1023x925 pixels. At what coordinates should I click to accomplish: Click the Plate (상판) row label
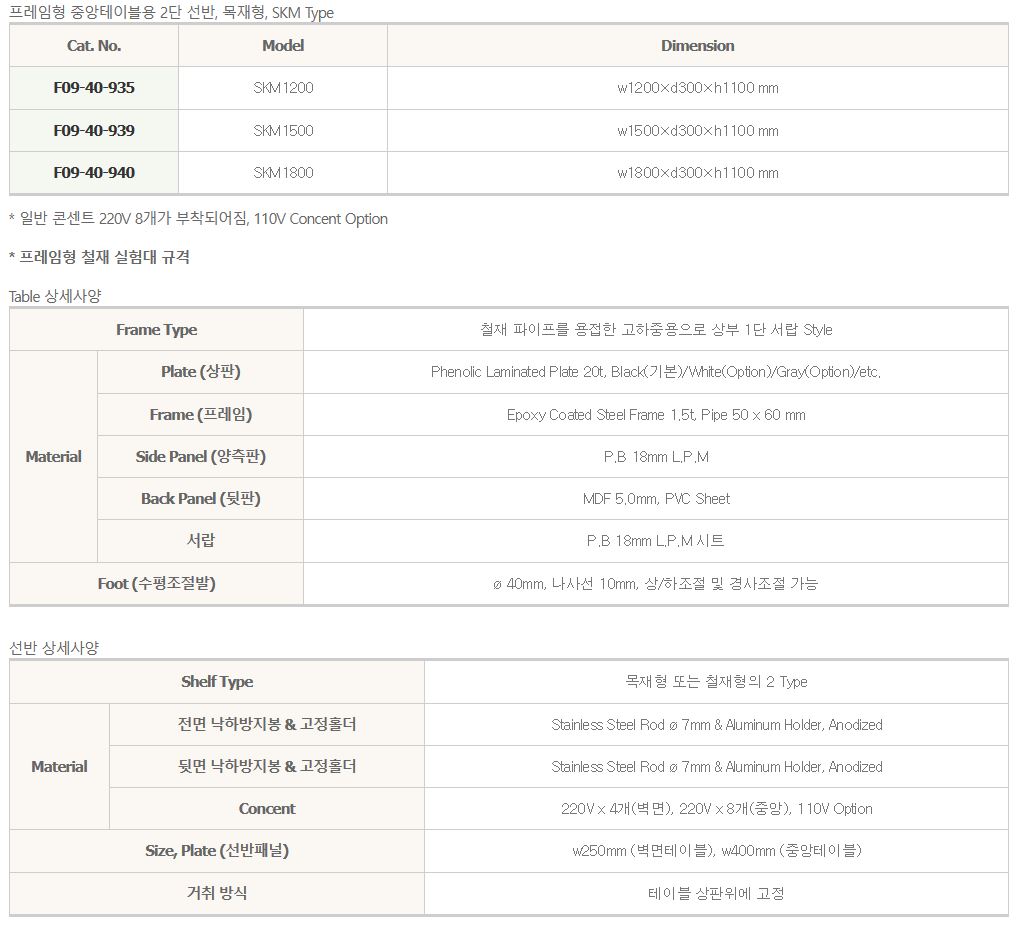click(x=201, y=372)
